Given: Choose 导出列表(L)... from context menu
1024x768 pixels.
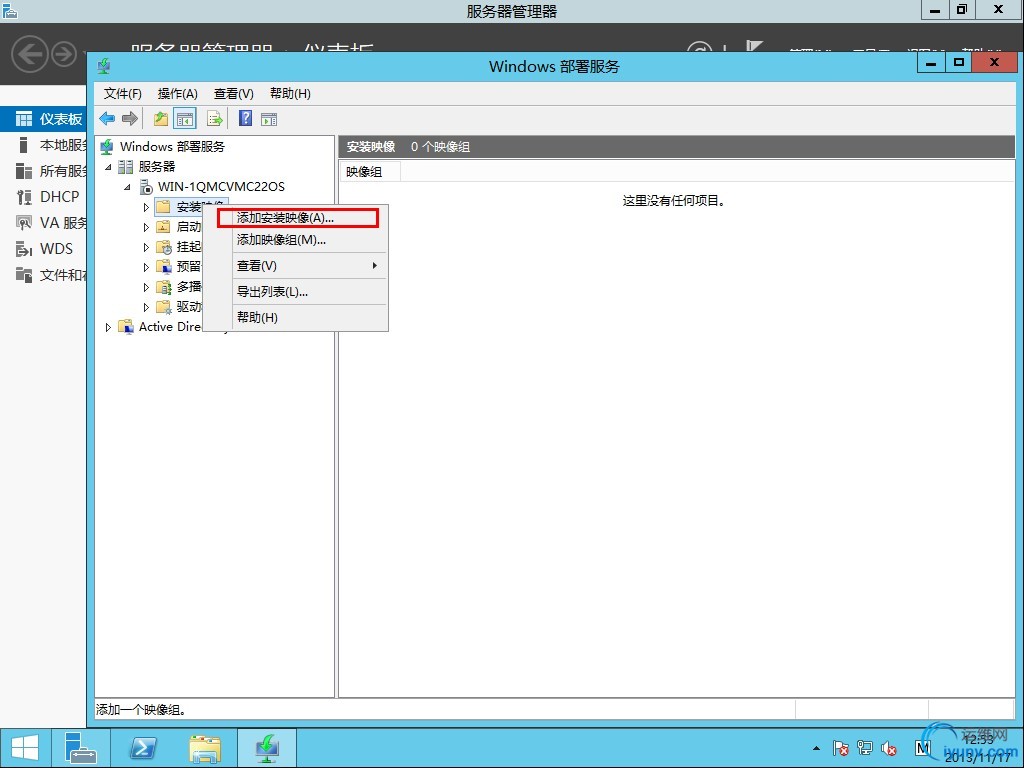Looking at the screenshot, I should click(x=296, y=292).
